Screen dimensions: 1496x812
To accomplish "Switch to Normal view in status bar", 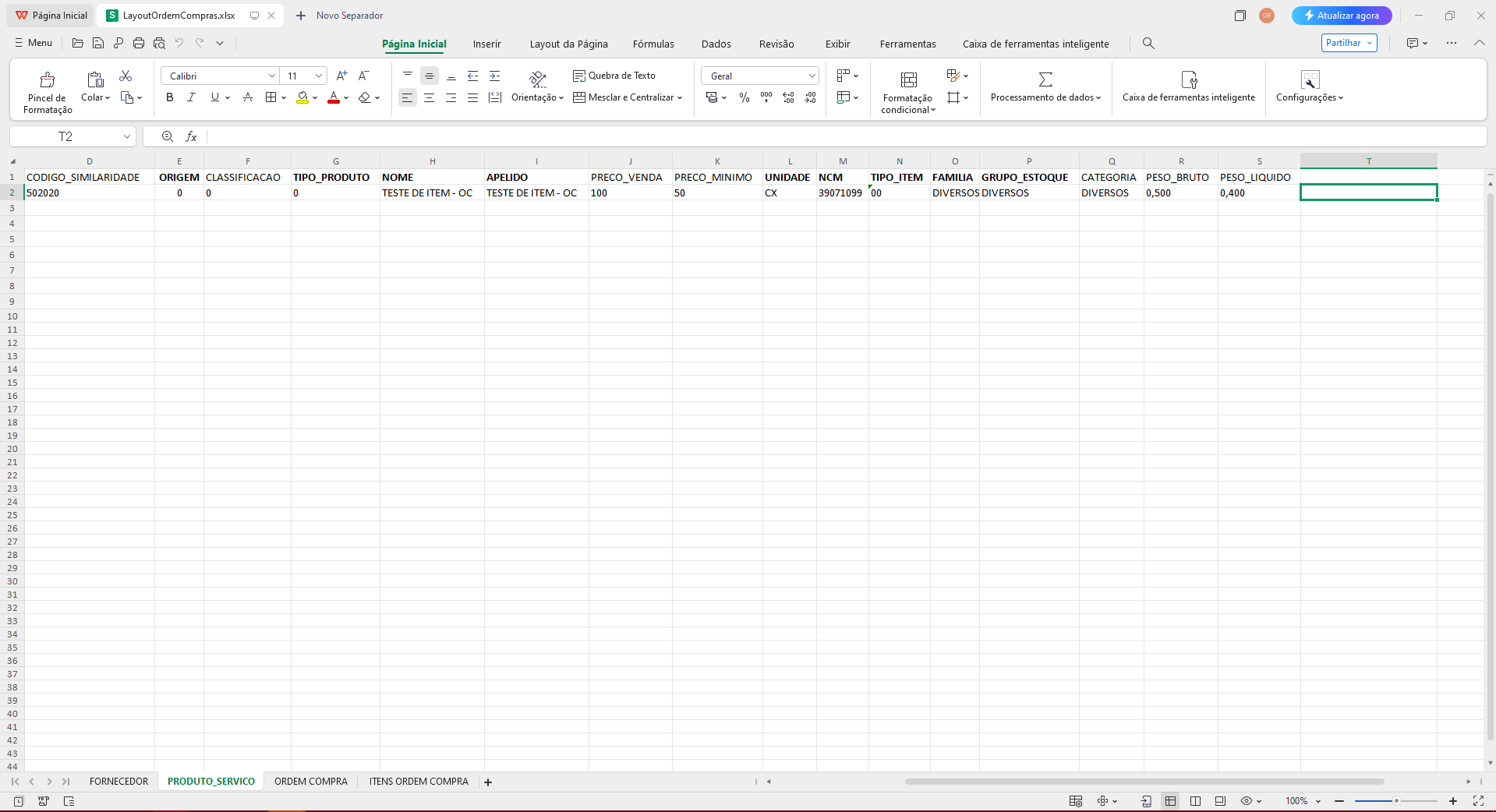I will [1170, 801].
